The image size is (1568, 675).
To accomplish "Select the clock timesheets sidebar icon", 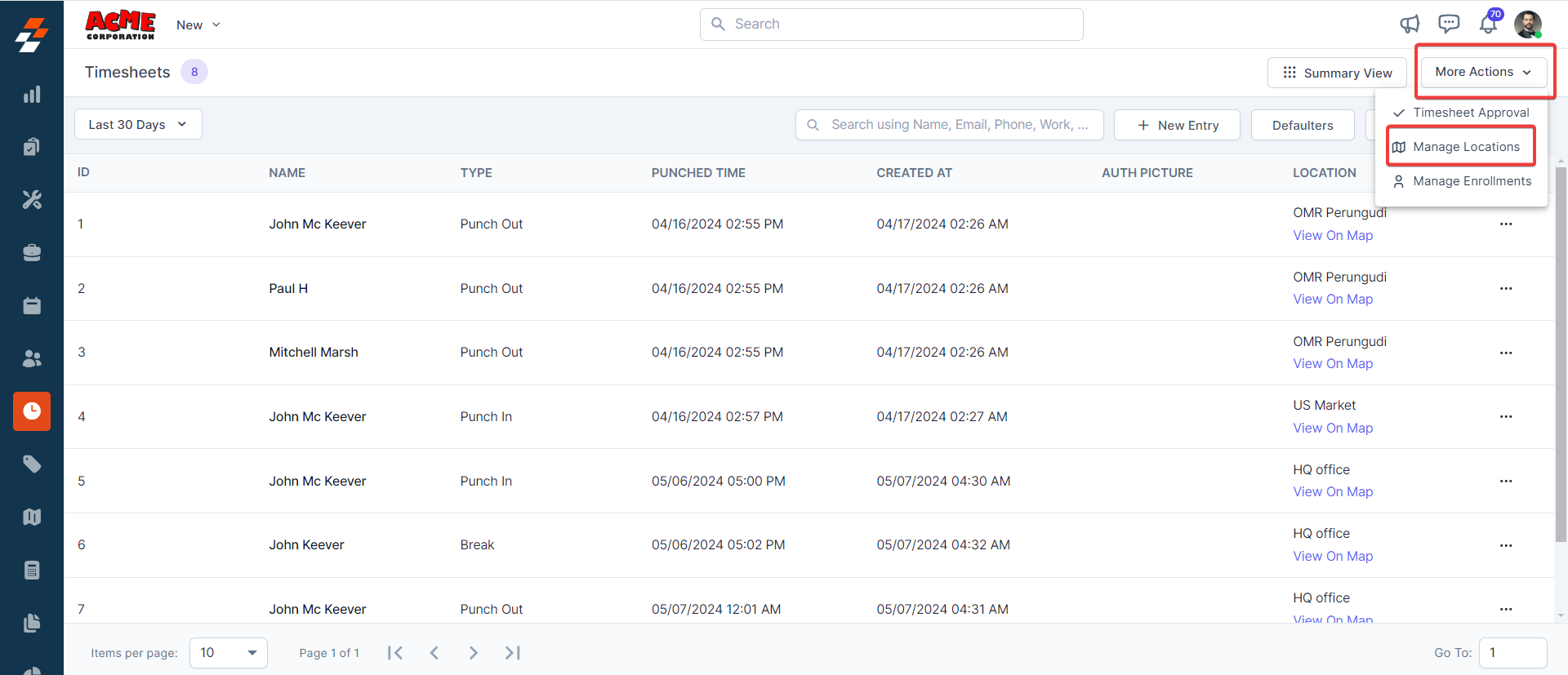I will coord(32,411).
